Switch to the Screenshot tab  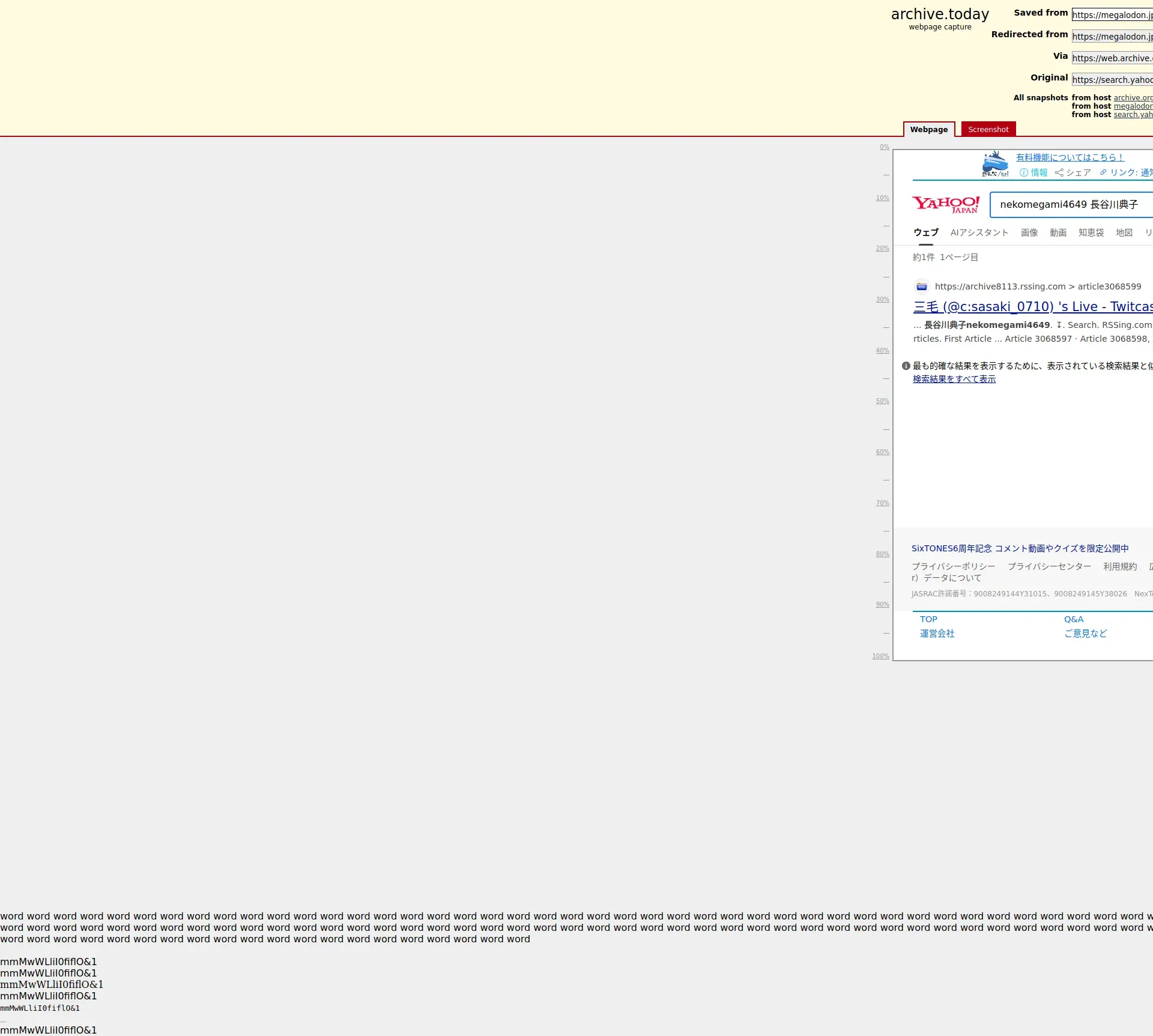tap(988, 129)
